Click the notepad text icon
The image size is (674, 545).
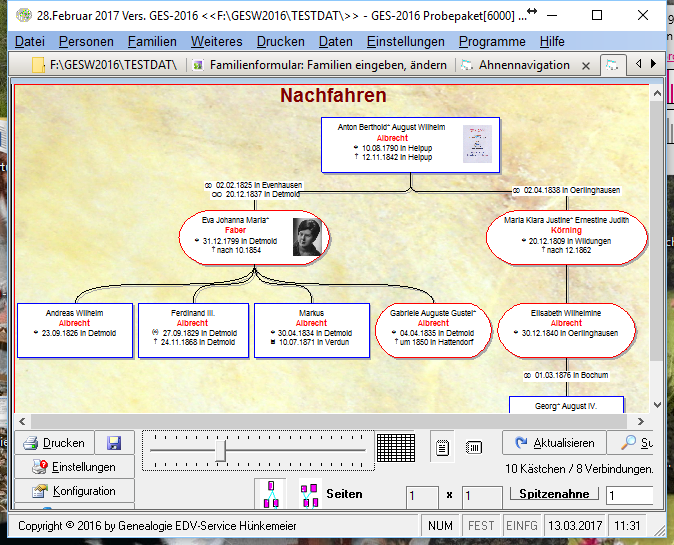(x=442, y=447)
